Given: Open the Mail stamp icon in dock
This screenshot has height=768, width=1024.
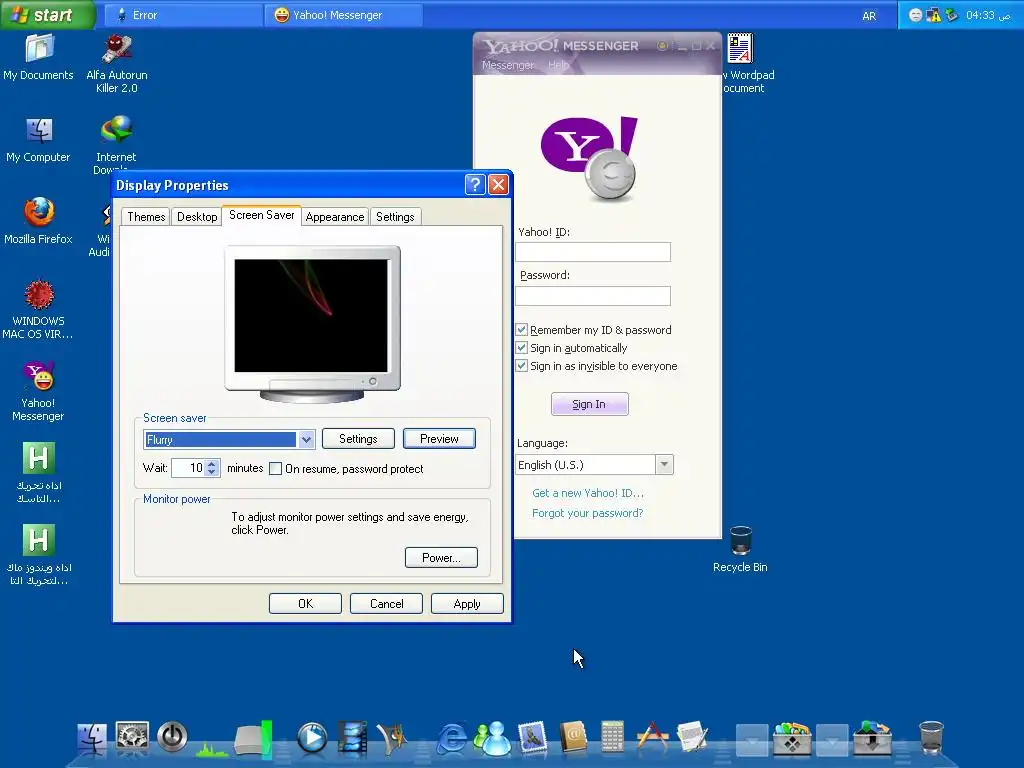Looking at the screenshot, I should tap(533, 738).
